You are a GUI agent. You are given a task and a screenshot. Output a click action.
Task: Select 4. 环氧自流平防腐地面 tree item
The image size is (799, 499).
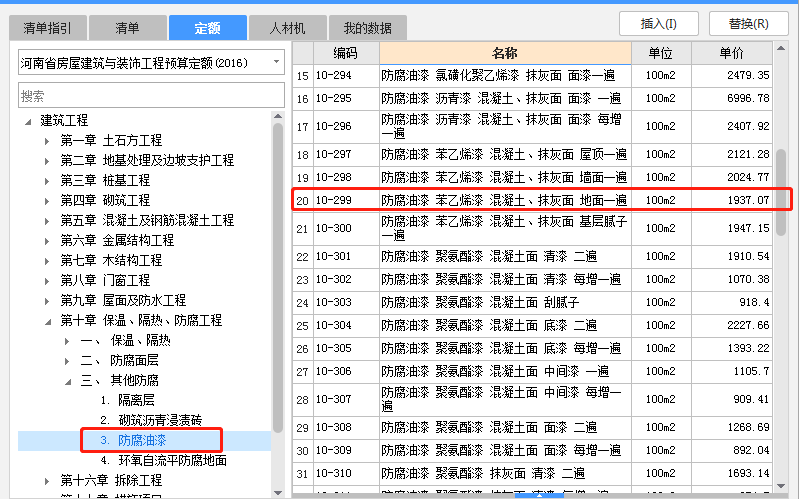click(x=164, y=460)
